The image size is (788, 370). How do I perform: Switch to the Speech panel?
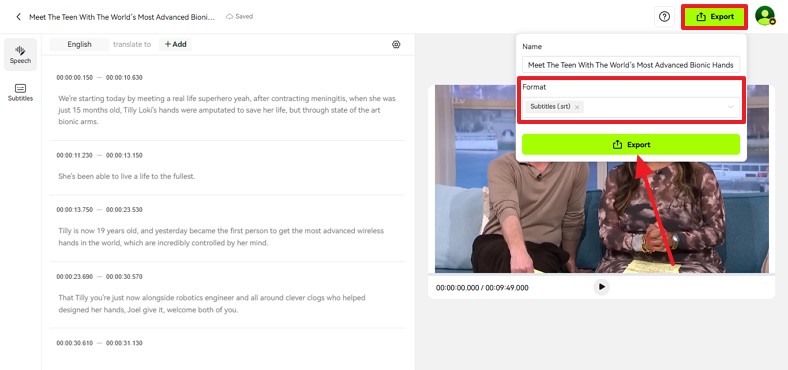[x=20, y=54]
